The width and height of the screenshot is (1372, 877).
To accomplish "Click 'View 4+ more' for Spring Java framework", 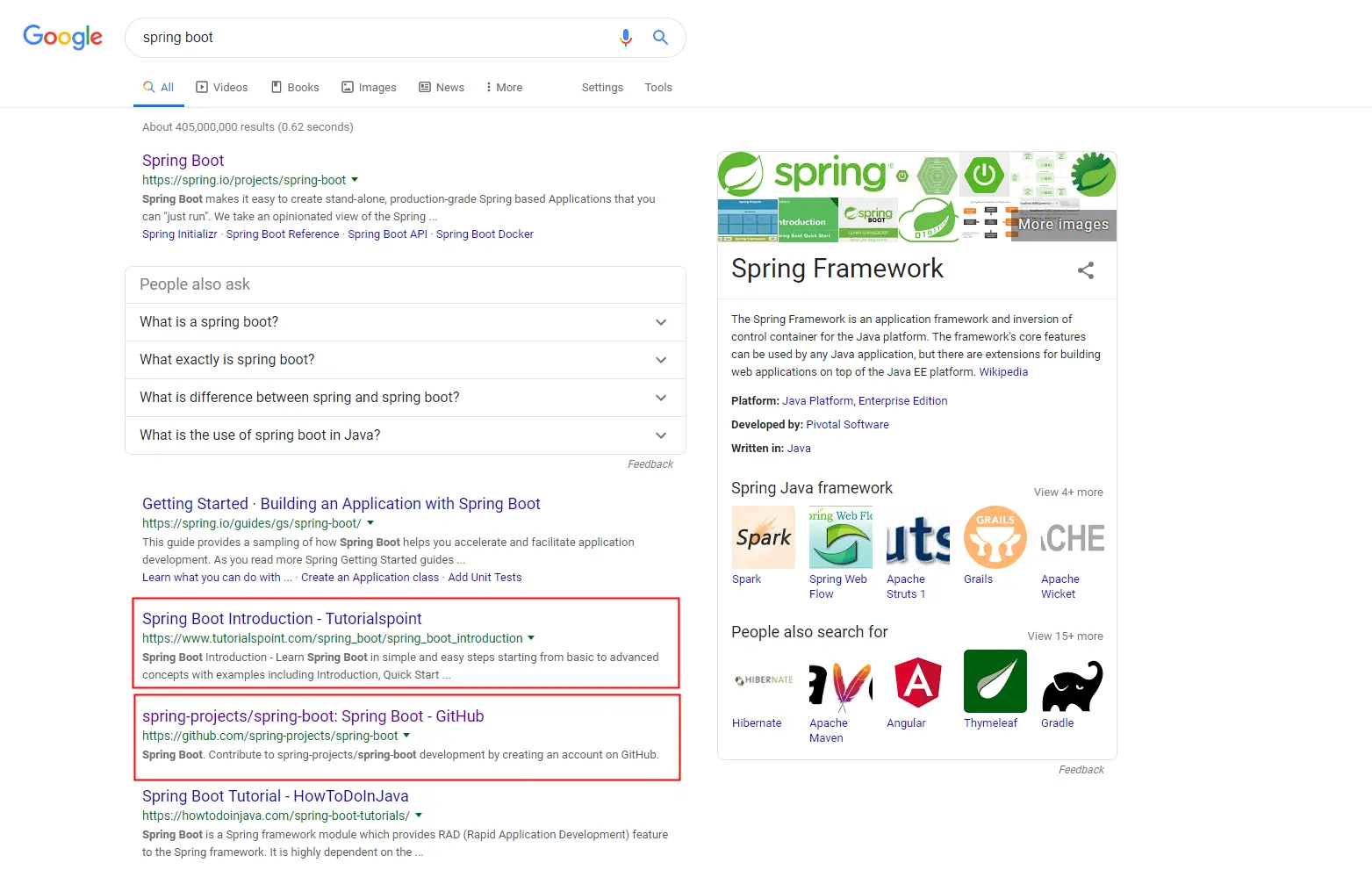I will [x=1068, y=492].
